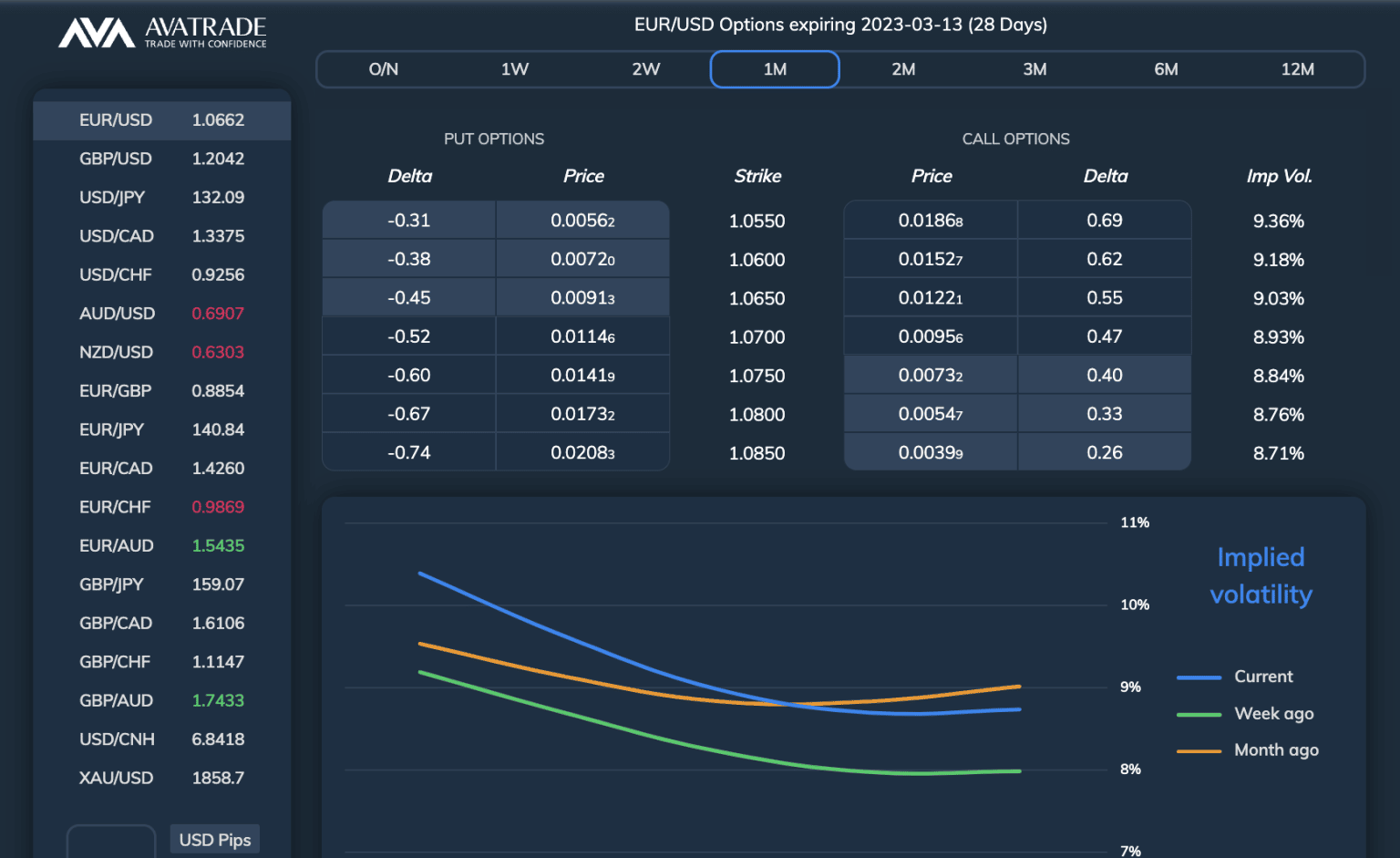Viewport: 1400px width, 858px height.
Task: Select the EUR/CHF pair row
Action: pos(162,507)
